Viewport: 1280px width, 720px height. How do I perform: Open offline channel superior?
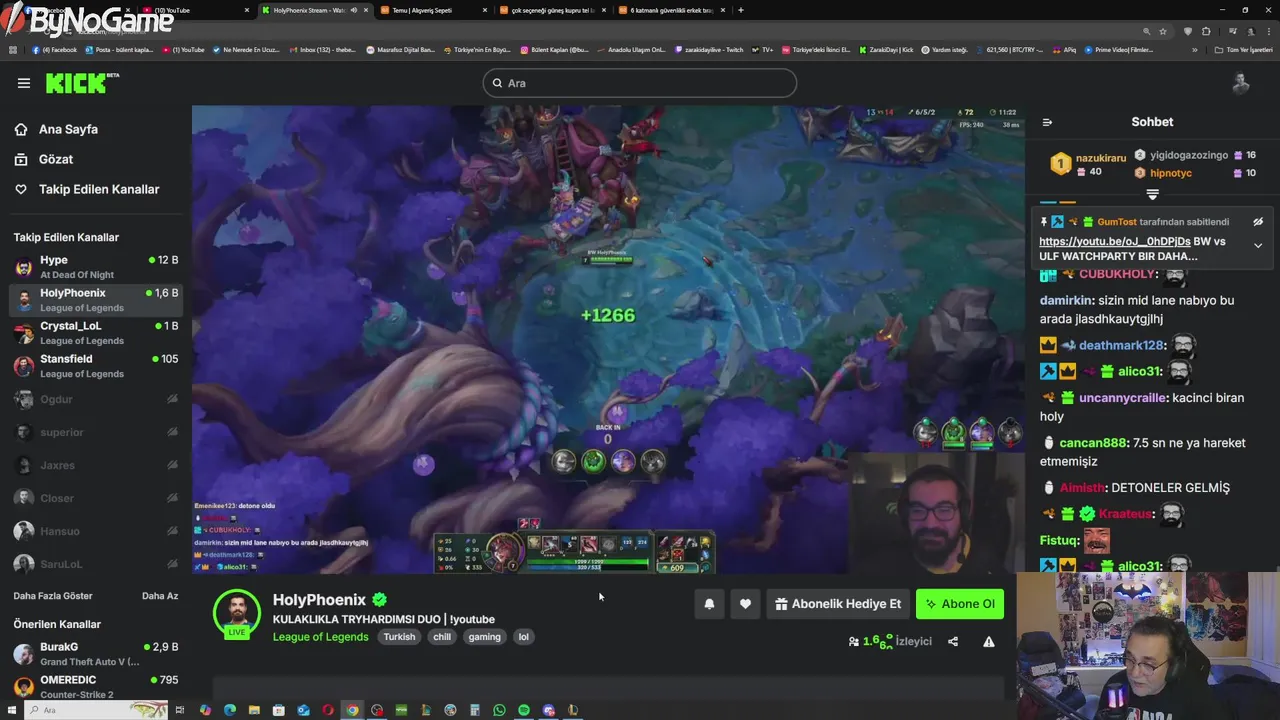click(x=96, y=432)
